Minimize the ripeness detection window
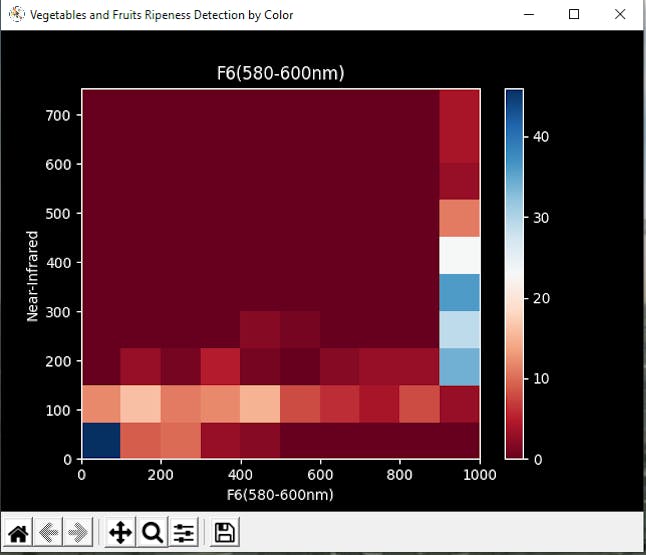Screen dimensions: 646x555 pos(529,14)
